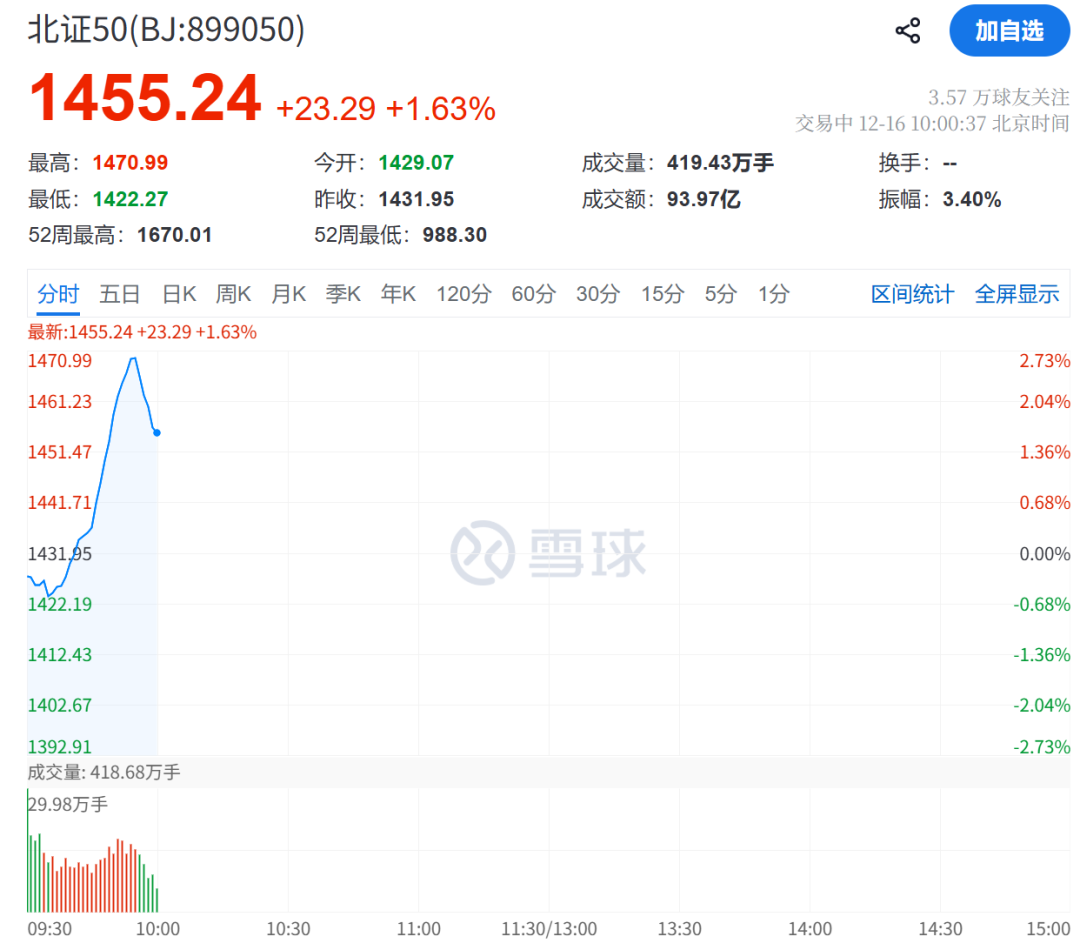The height and width of the screenshot is (950, 1080).
Task: Select the 月K tab
Action: click(x=288, y=294)
